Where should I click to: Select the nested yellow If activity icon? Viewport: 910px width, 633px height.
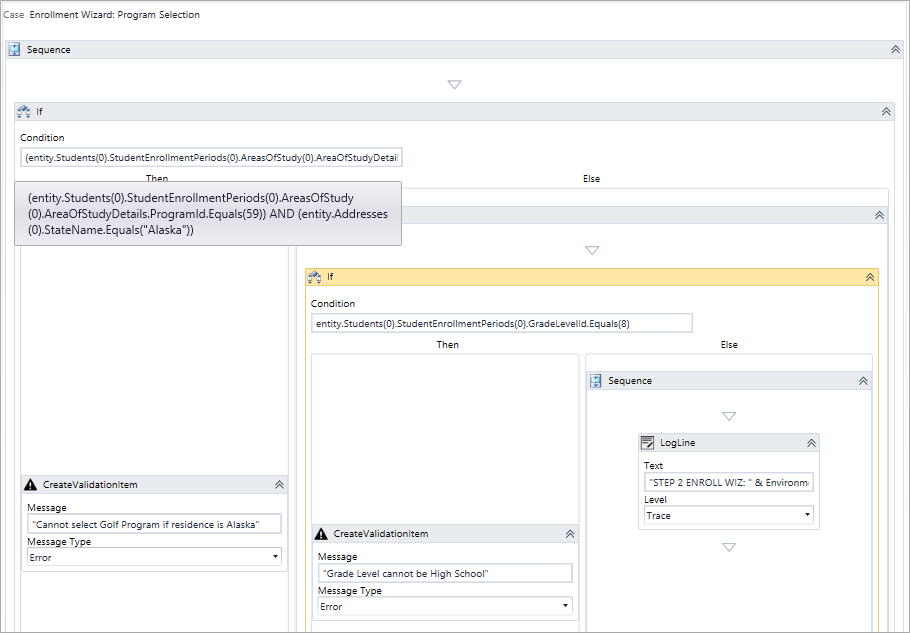tap(315, 276)
